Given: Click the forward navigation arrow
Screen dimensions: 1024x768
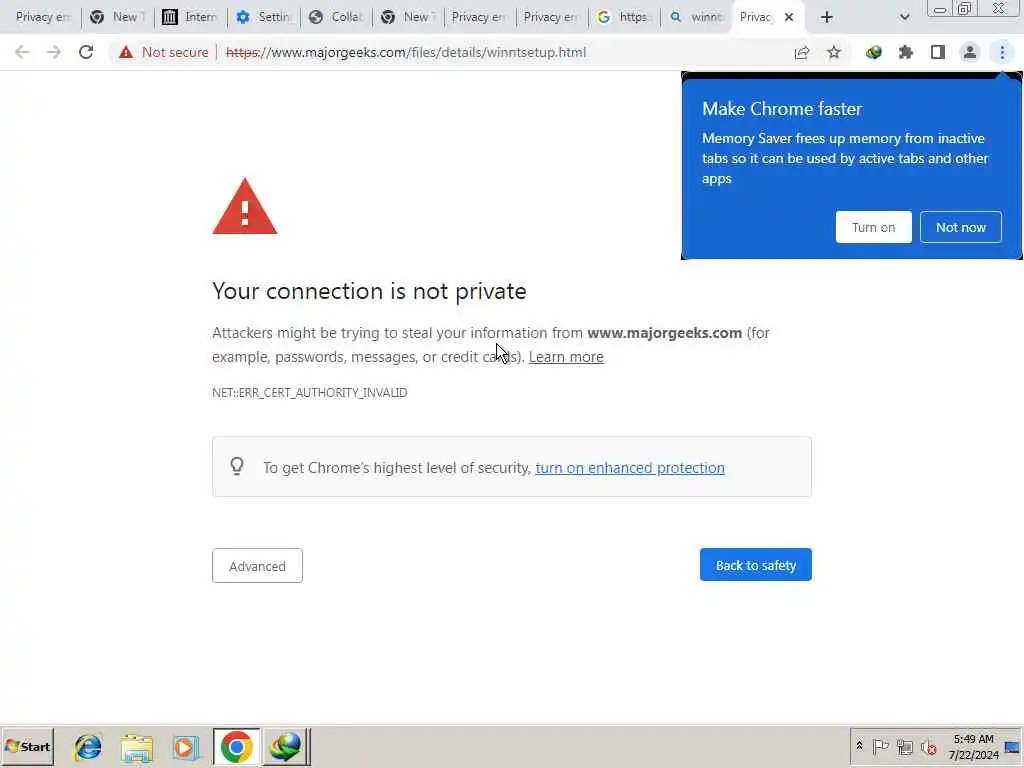Looking at the screenshot, I should 54,52.
